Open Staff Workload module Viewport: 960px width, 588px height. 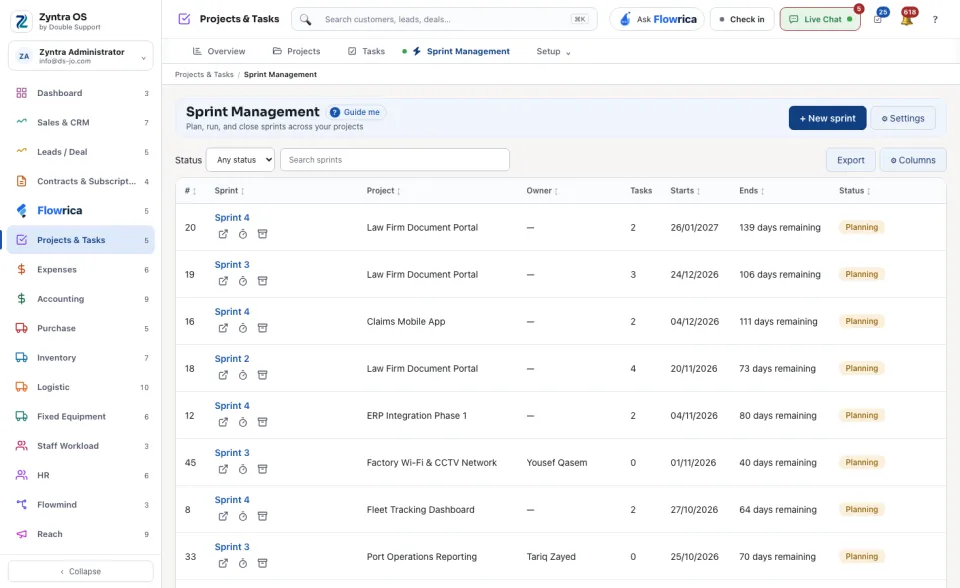[x=81, y=446]
